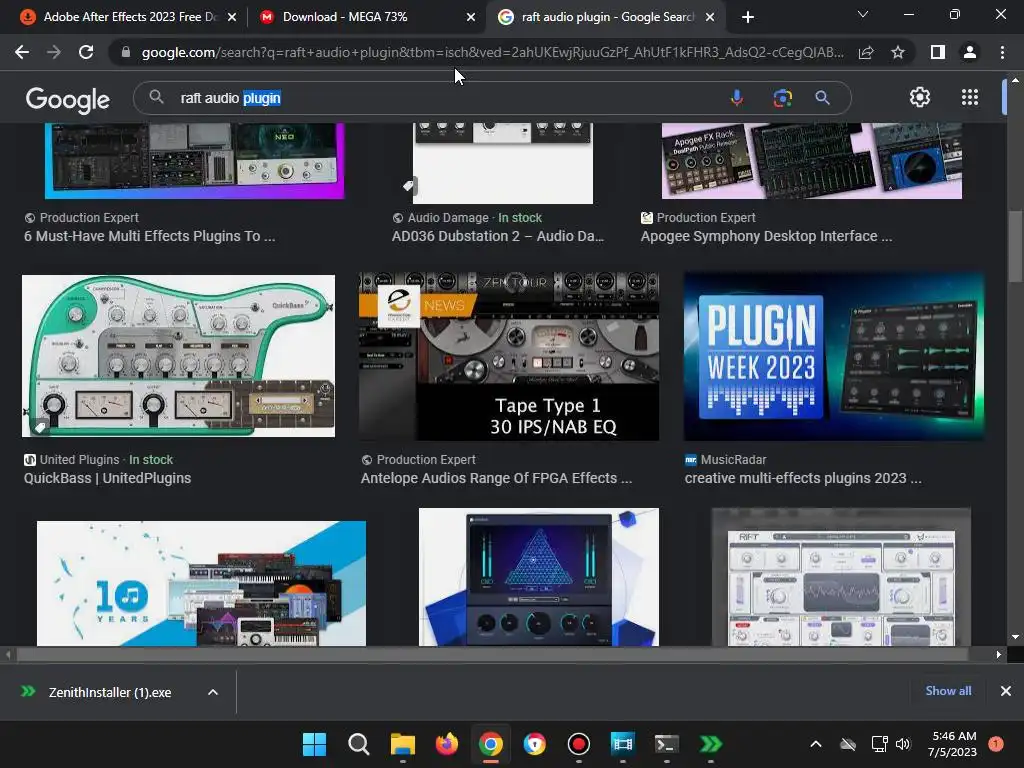Click the scroll right arrow
This screenshot has height=768, width=1024.
tap(999, 654)
